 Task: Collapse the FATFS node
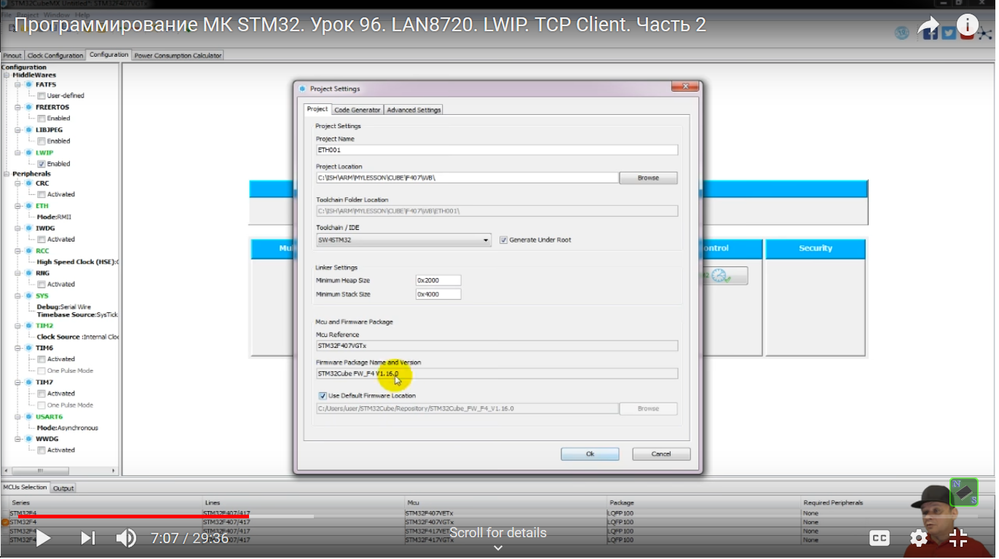(x=18, y=85)
